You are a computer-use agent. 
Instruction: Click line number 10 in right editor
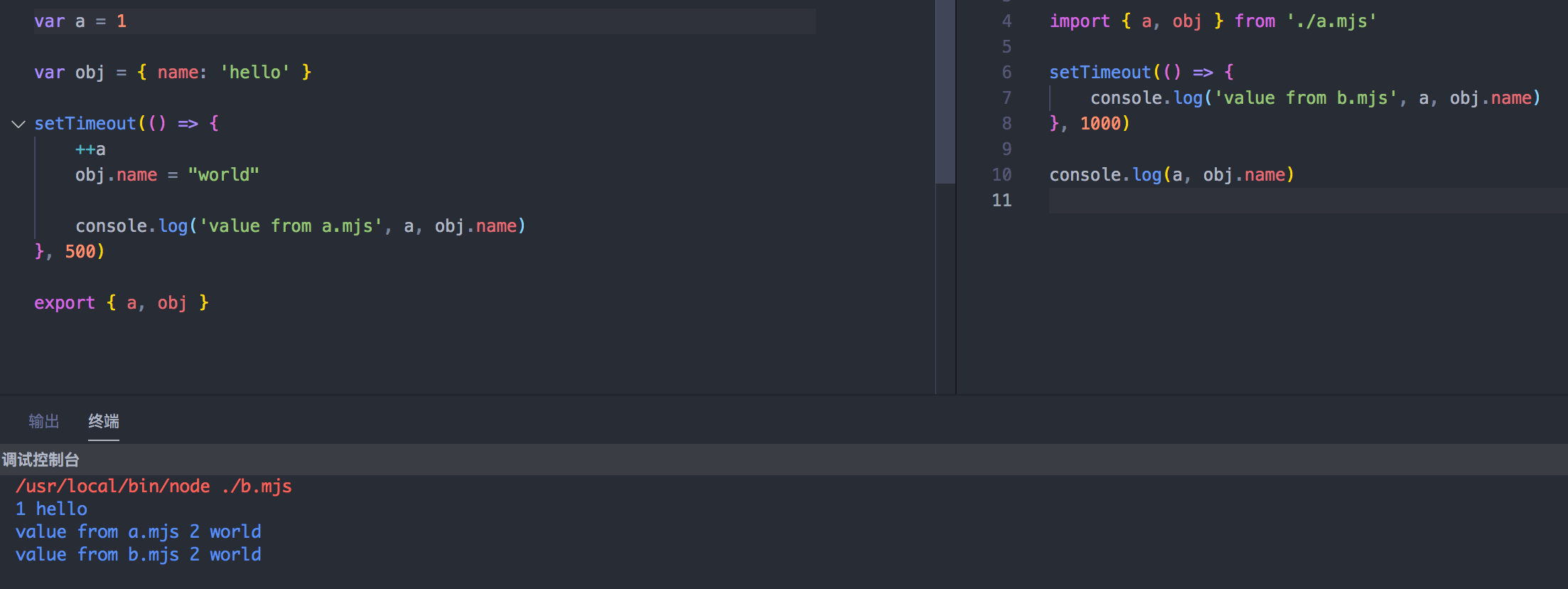pyautogui.click(x=1002, y=175)
